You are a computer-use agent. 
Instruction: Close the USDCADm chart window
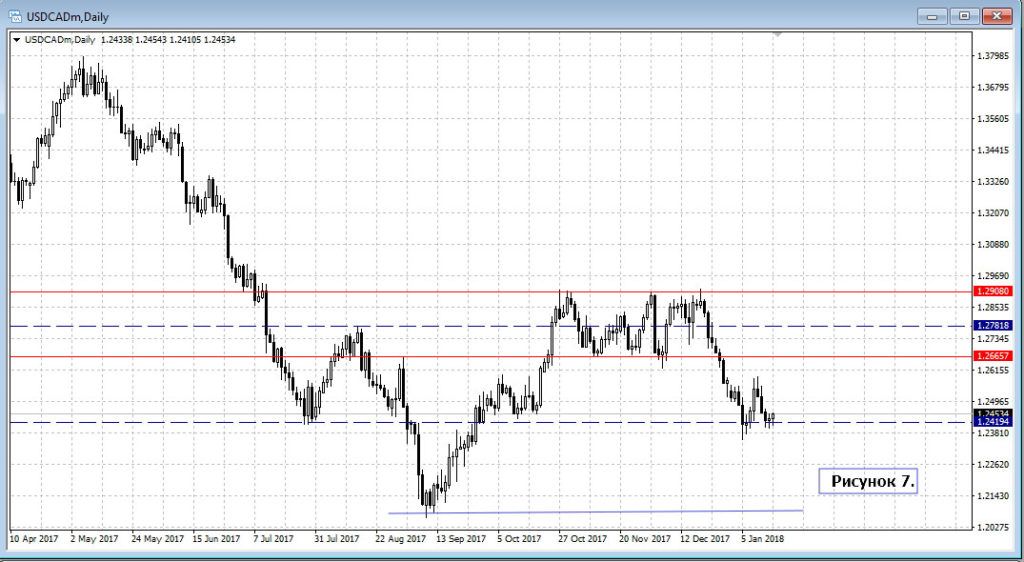coord(998,15)
